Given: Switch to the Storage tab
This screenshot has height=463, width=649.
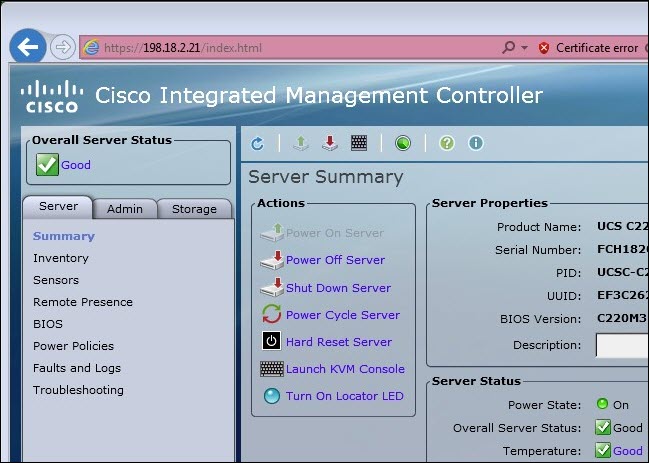Looking at the screenshot, I should [194, 209].
